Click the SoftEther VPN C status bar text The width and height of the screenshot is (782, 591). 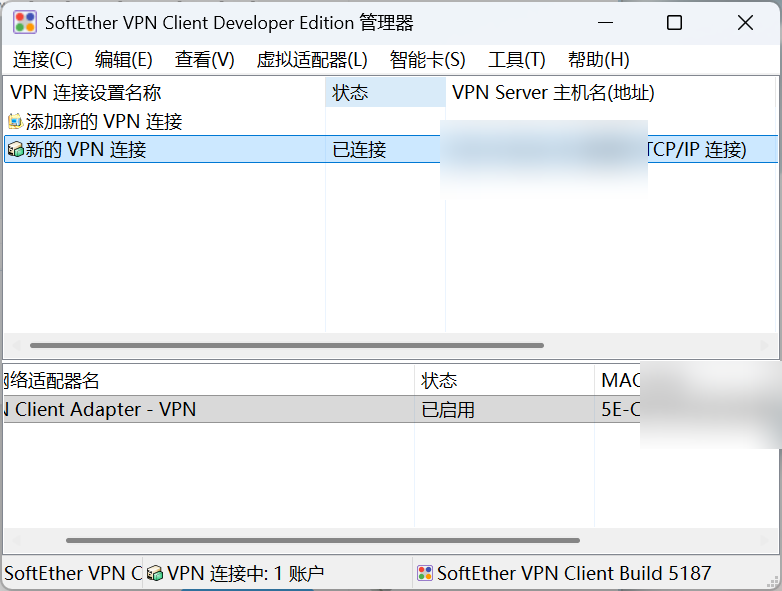pos(73,574)
